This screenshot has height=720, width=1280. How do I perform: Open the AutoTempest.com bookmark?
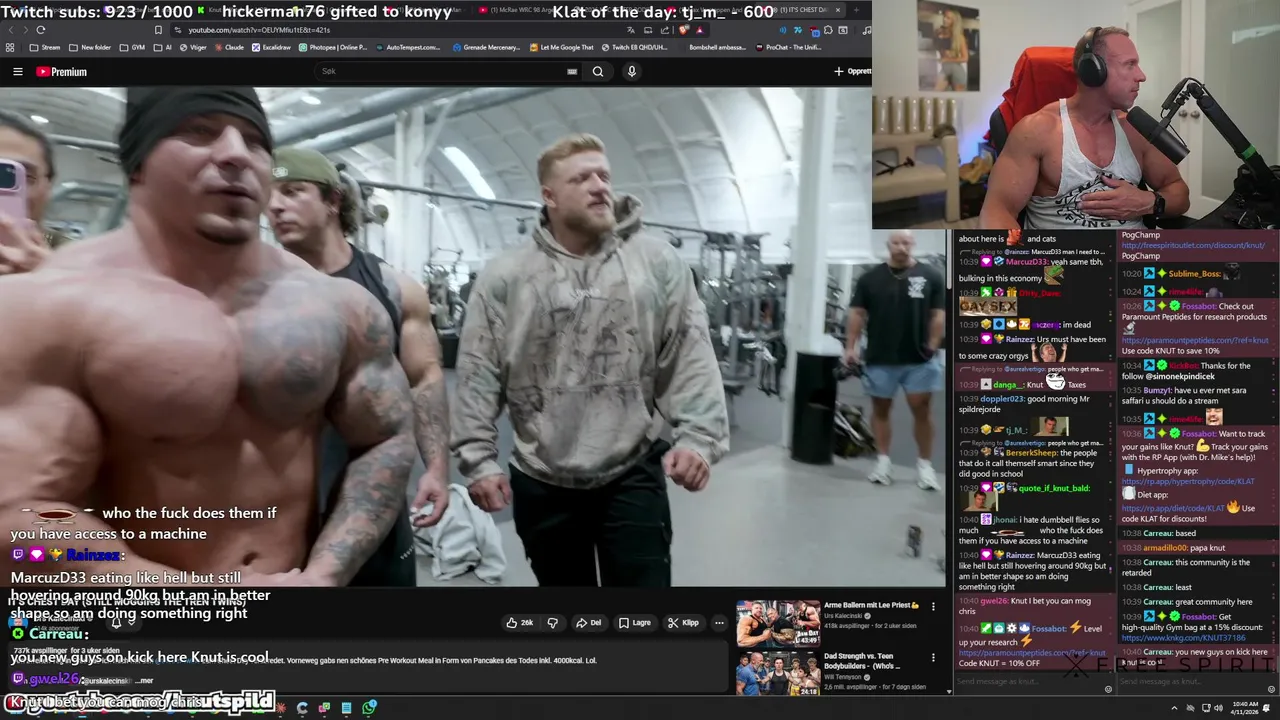tap(408, 47)
